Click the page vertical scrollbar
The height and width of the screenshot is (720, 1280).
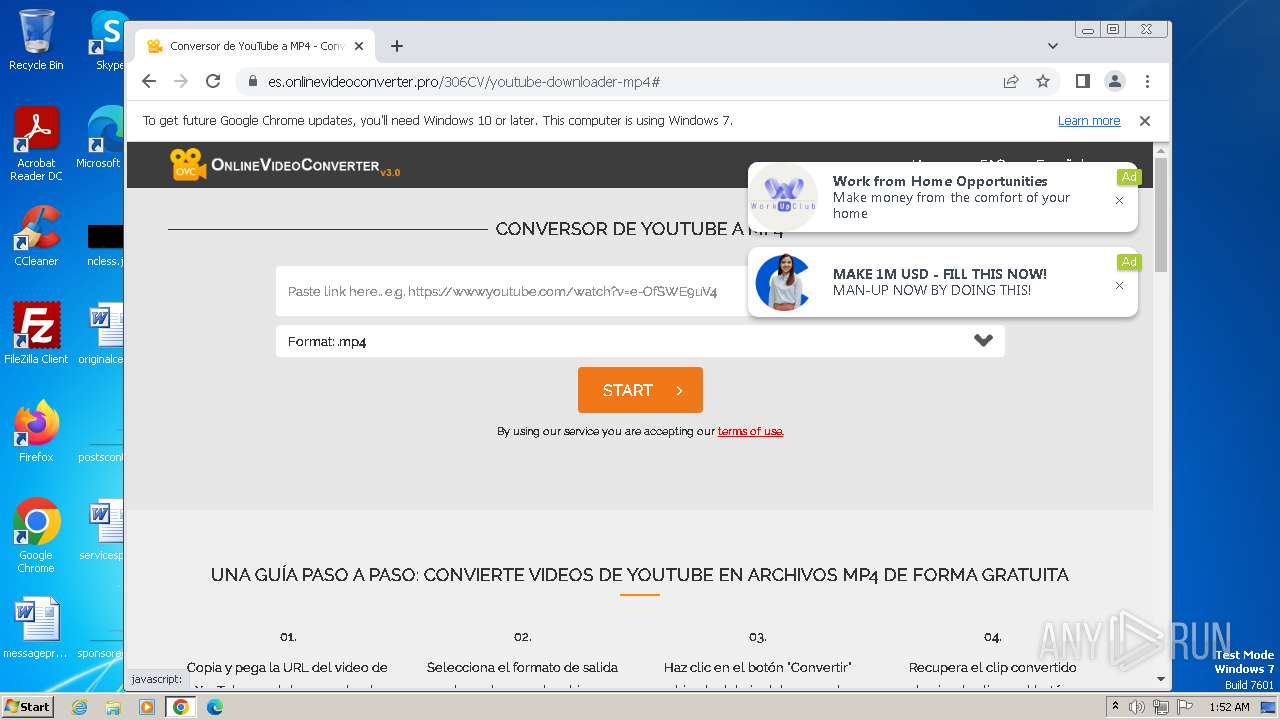point(1160,215)
